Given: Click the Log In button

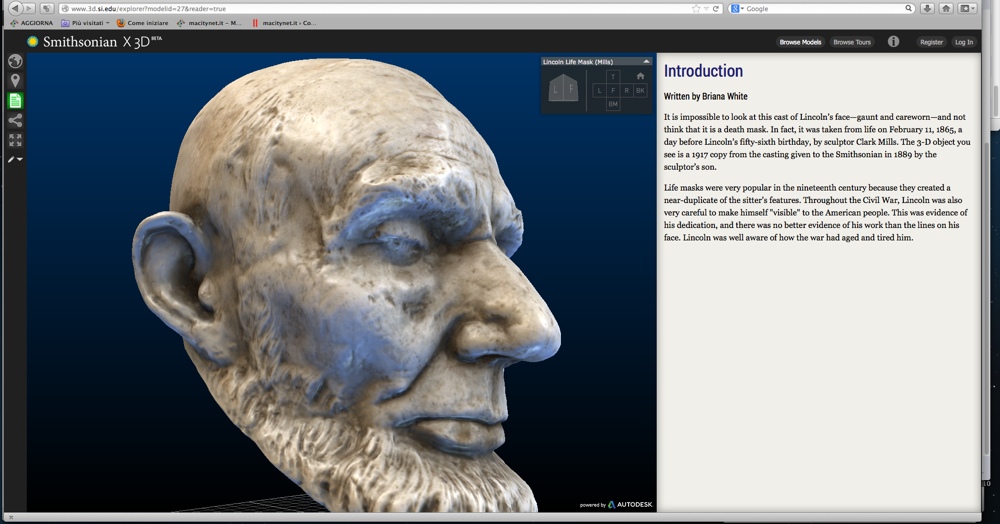Looking at the screenshot, I should [x=964, y=42].
